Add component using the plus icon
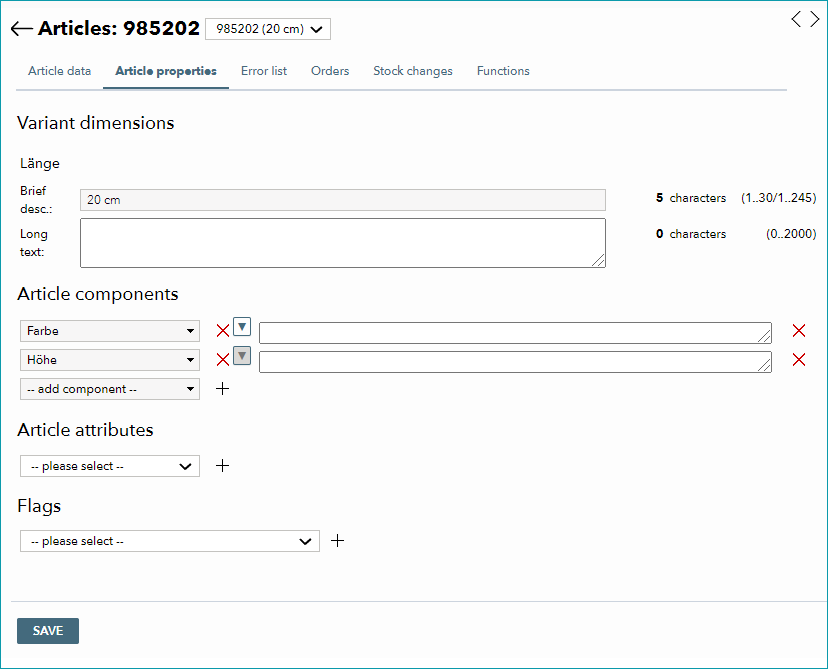Viewport: 828px width, 669px height. [x=223, y=389]
